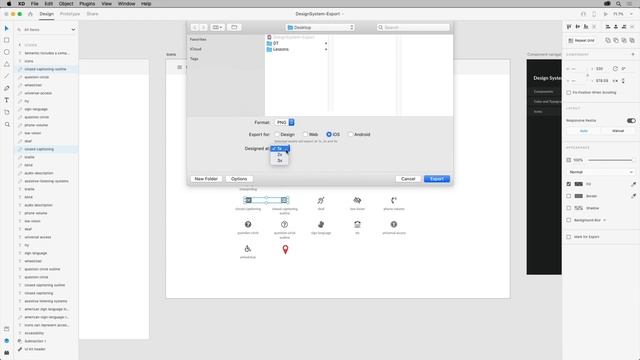Click the Cancel button
The image size is (640, 360).
click(x=408, y=179)
